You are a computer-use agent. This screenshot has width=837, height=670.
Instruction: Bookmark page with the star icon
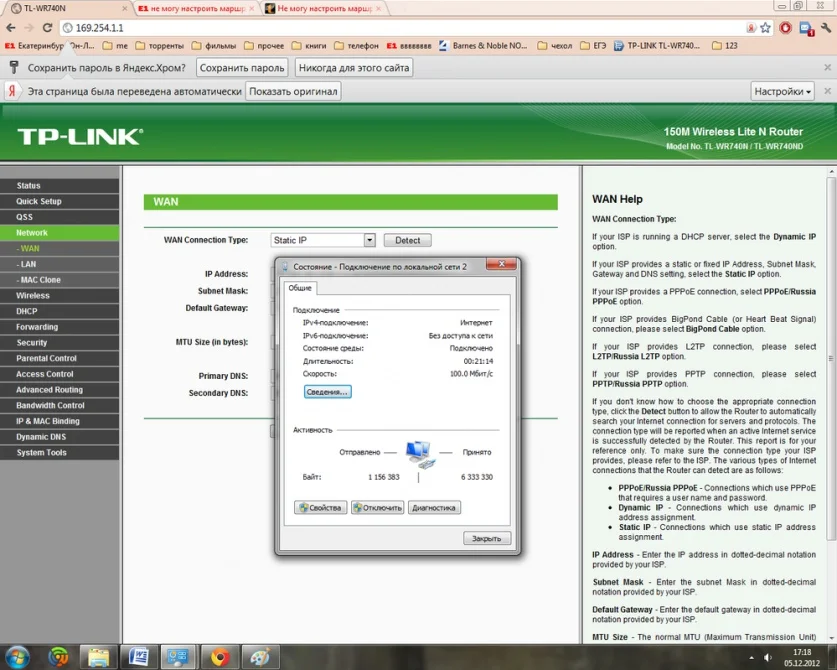(x=765, y=28)
